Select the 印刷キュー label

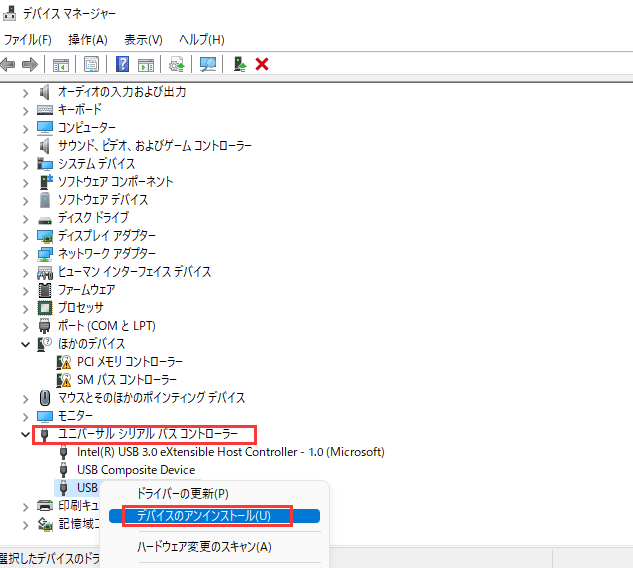pyautogui.click(x=79, y=505)
